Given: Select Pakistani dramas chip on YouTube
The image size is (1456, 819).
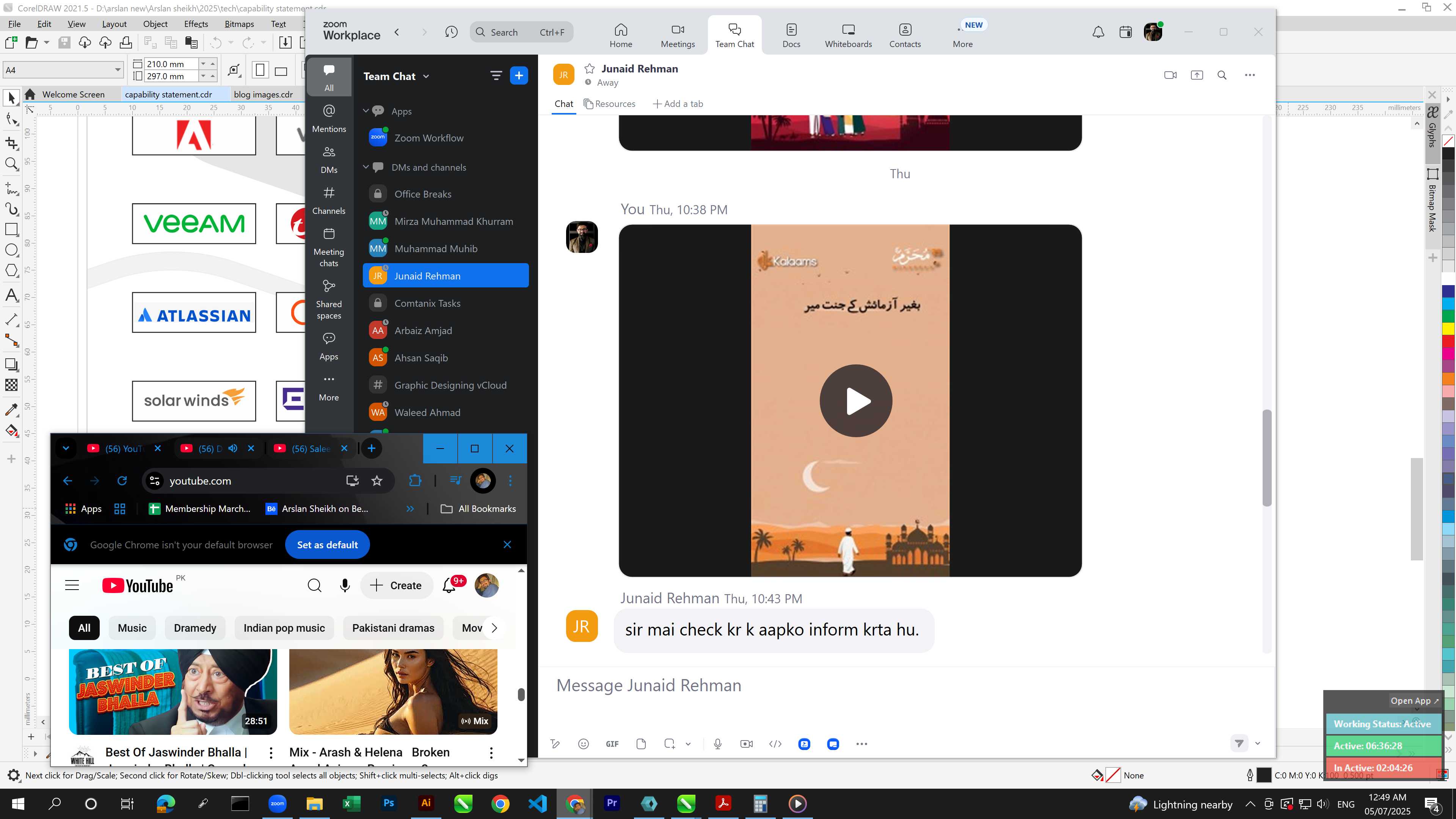Looking at the screenshot, I should click(x=394, y=628).
